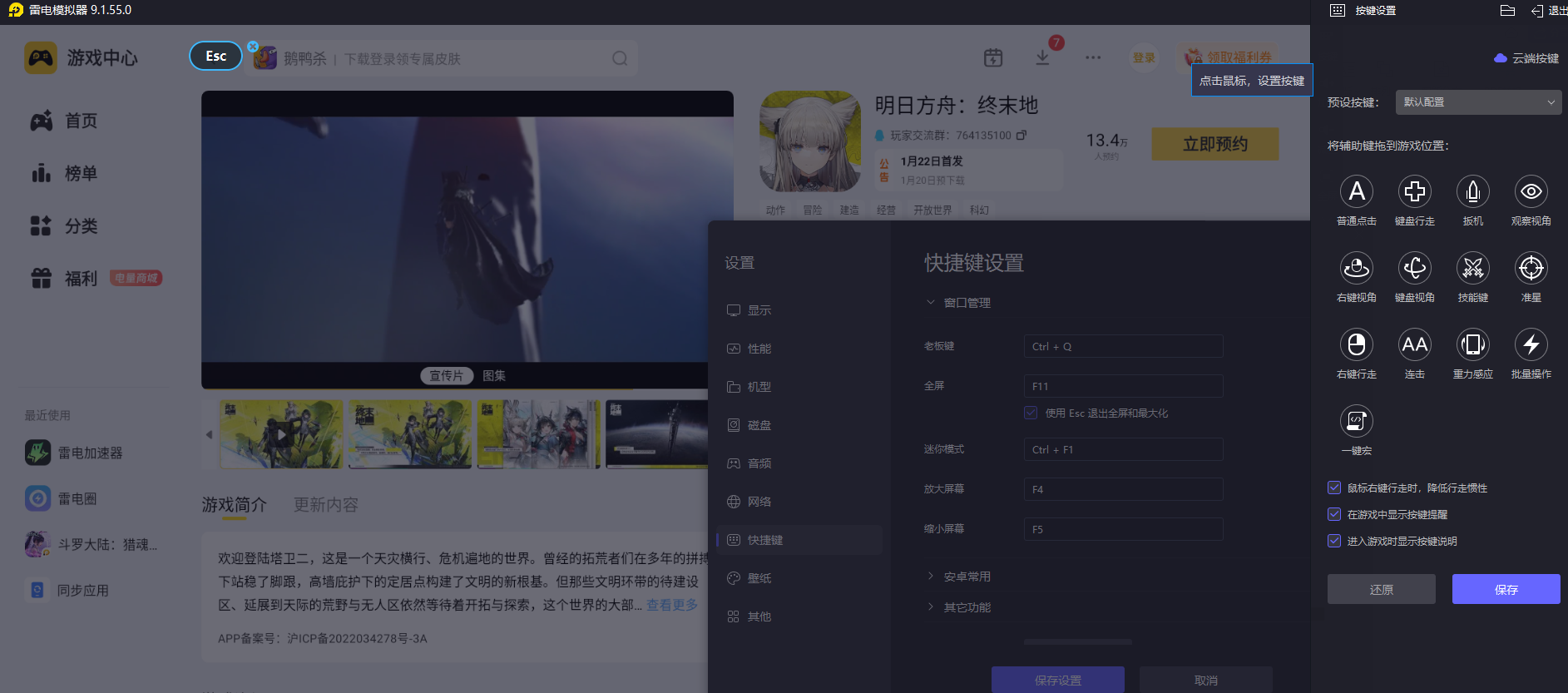Image resolution: width=1568 pixels, height=693 pixels.
Task: Click the 查看更多 link
Action: (672, 605)
